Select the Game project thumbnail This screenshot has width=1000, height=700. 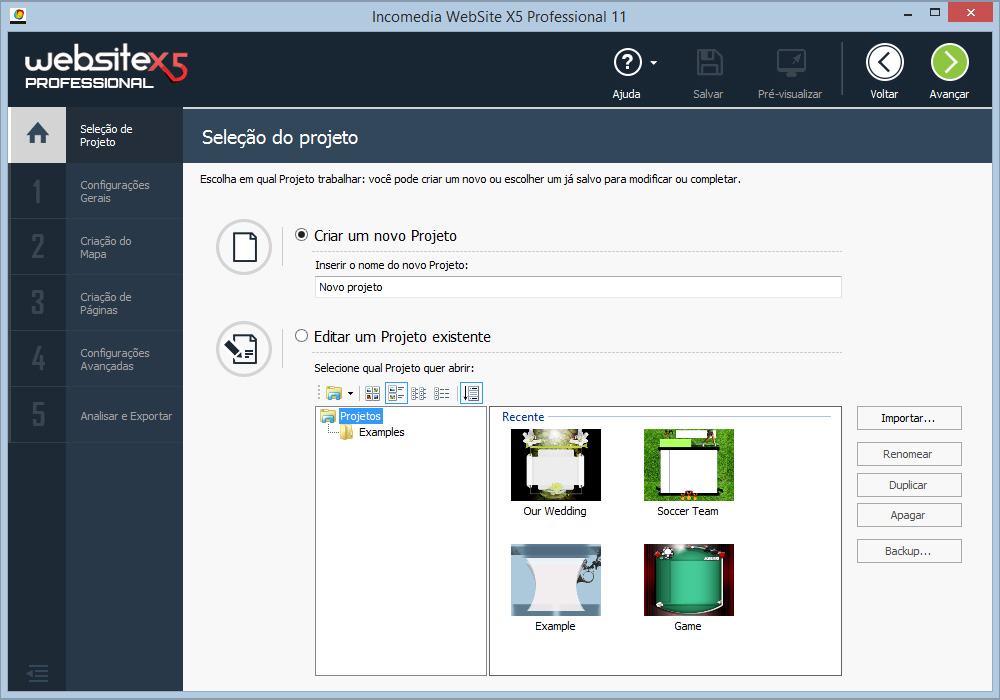point(688,580)
